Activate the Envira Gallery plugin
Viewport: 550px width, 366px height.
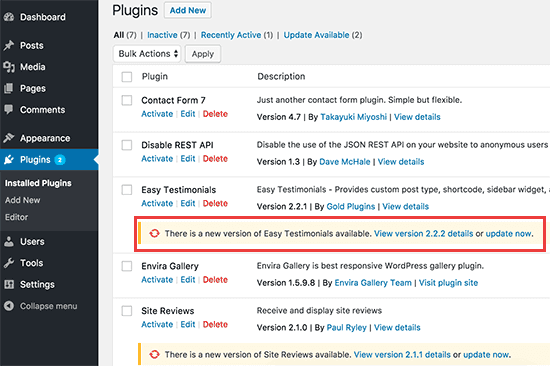click(x=157, y=280)
